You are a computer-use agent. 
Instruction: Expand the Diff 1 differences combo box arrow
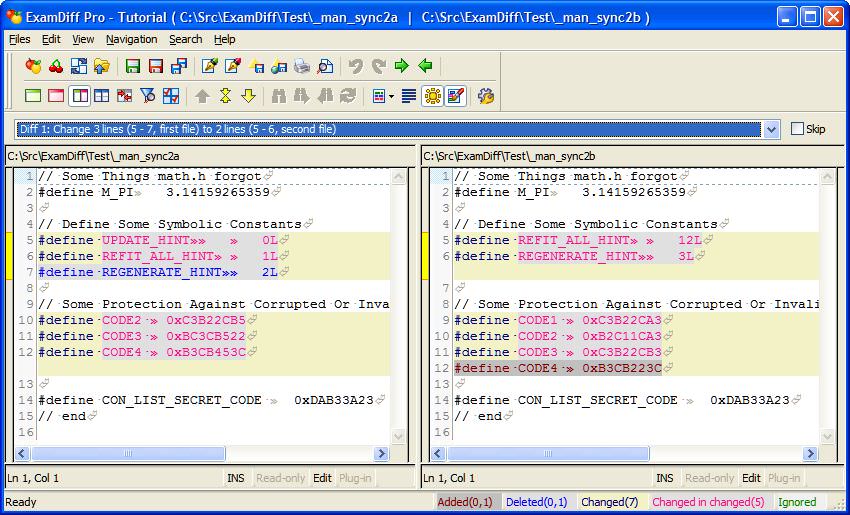771,129
